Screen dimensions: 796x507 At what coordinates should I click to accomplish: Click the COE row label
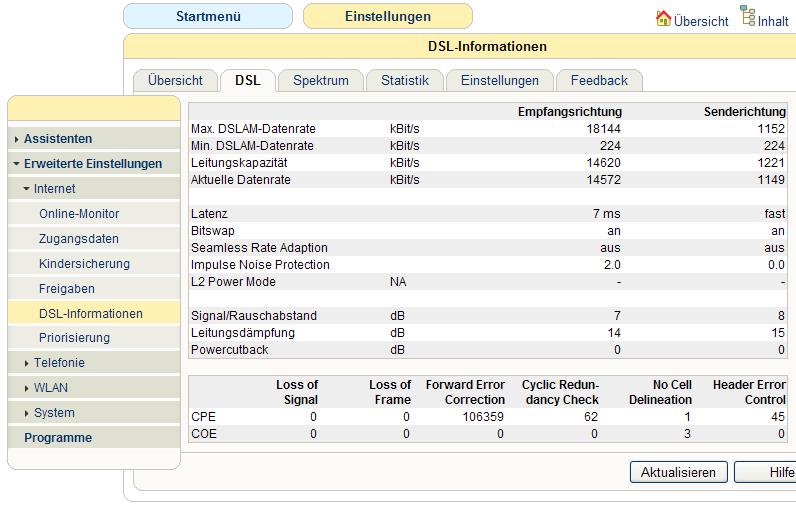tap(204, 434)
